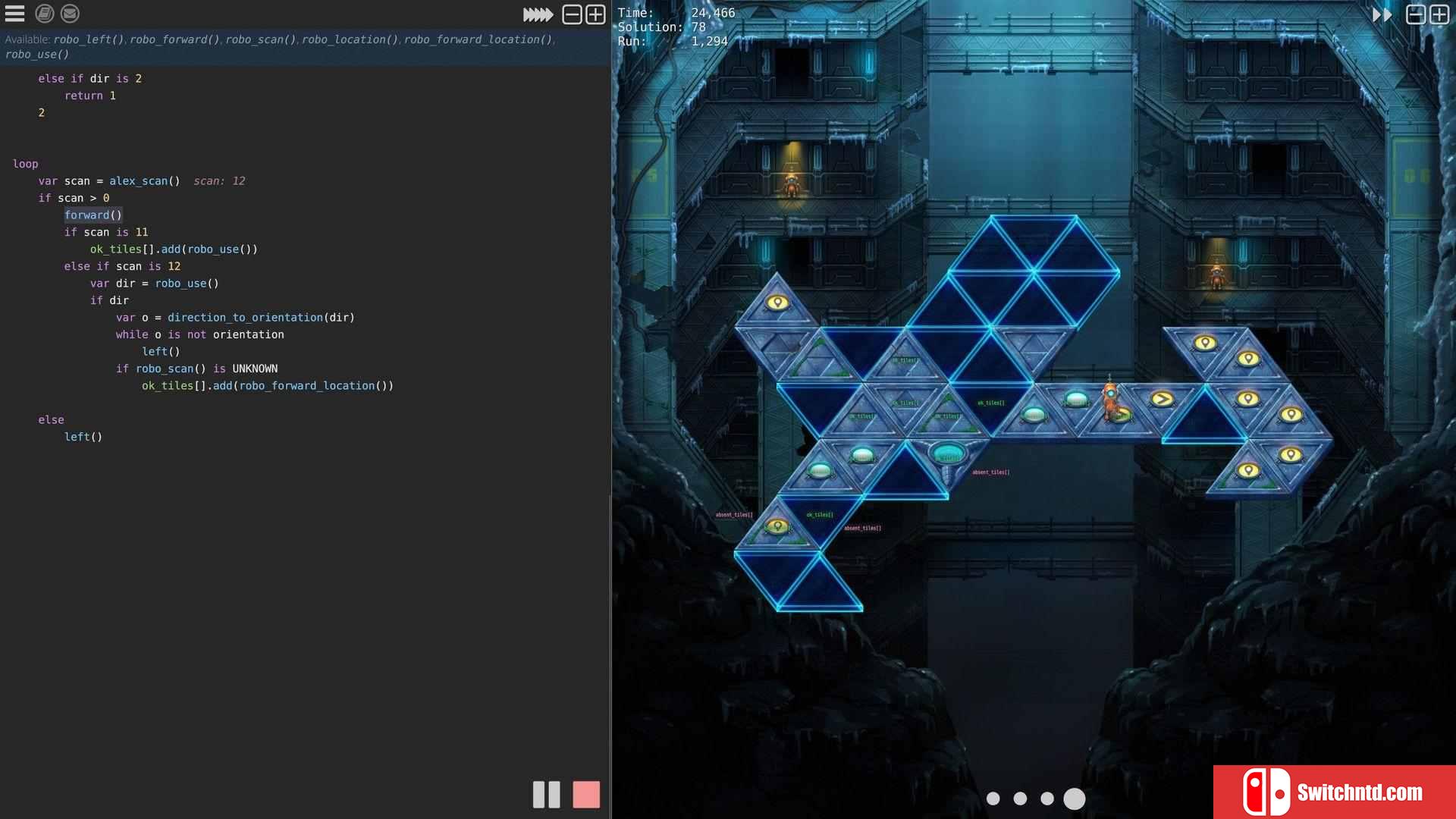1456x819 pixels.
Task: Click the fast-forward execution arrows
Action: point(538,14)
